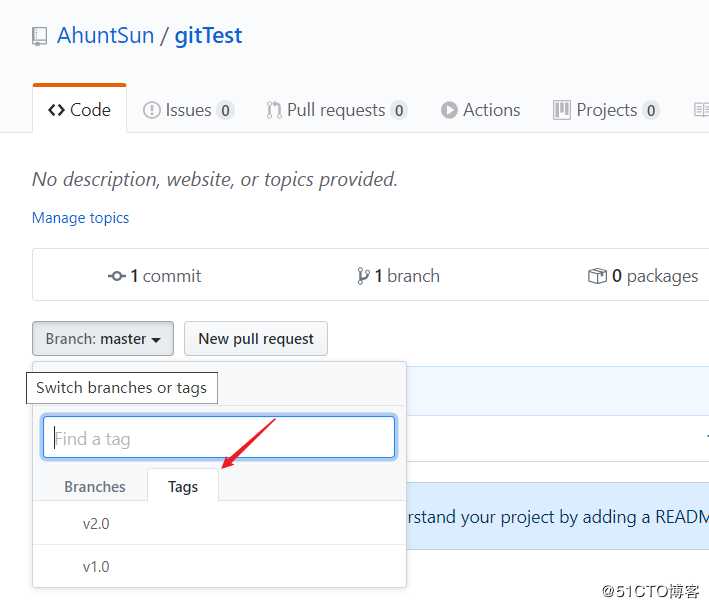View the 1 branch link
The height and width of the screenshot is (608, 709).
pos(398,276)
